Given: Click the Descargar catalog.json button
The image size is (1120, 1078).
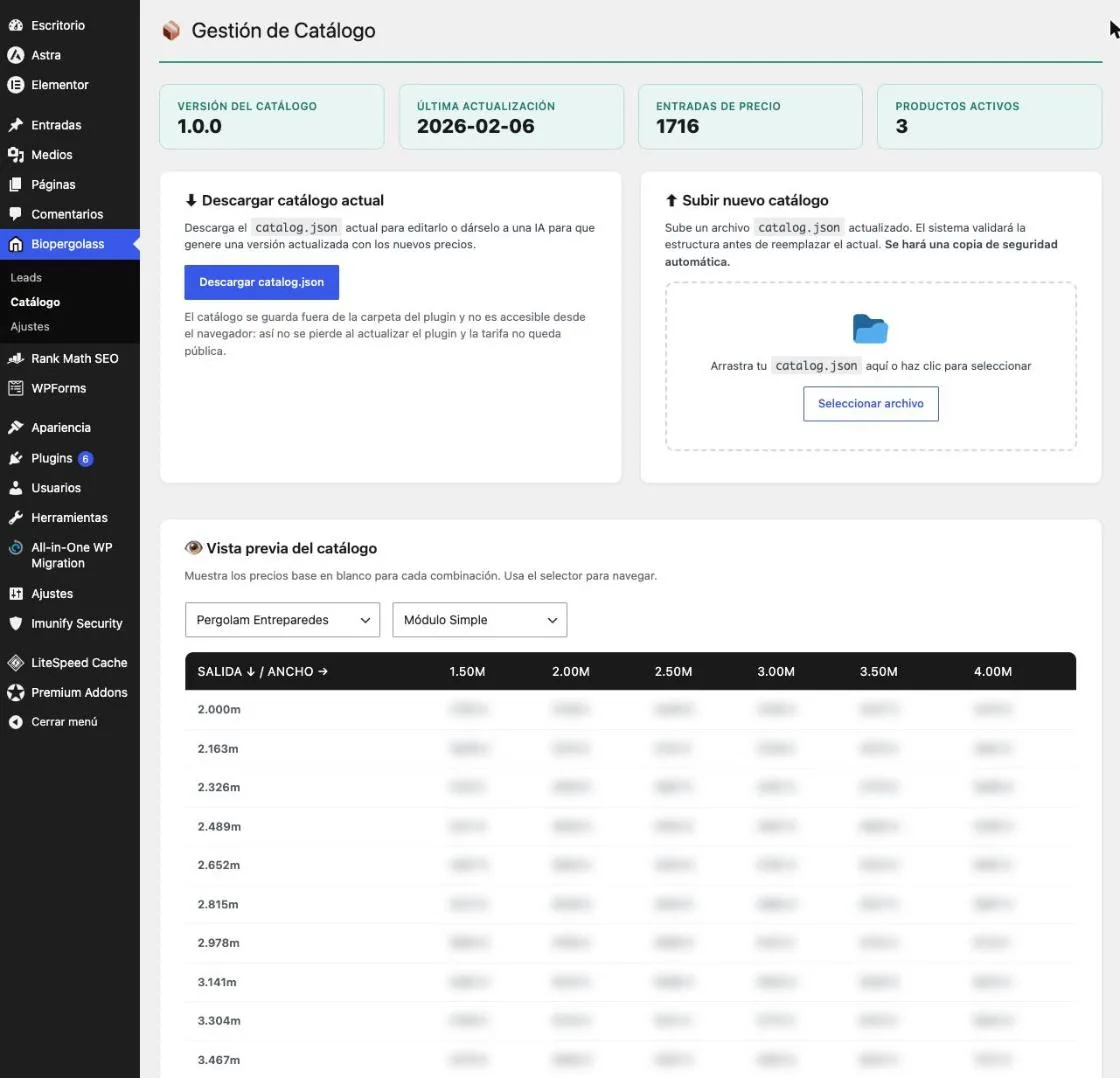Looking at the screenshot, I should 261,282.
